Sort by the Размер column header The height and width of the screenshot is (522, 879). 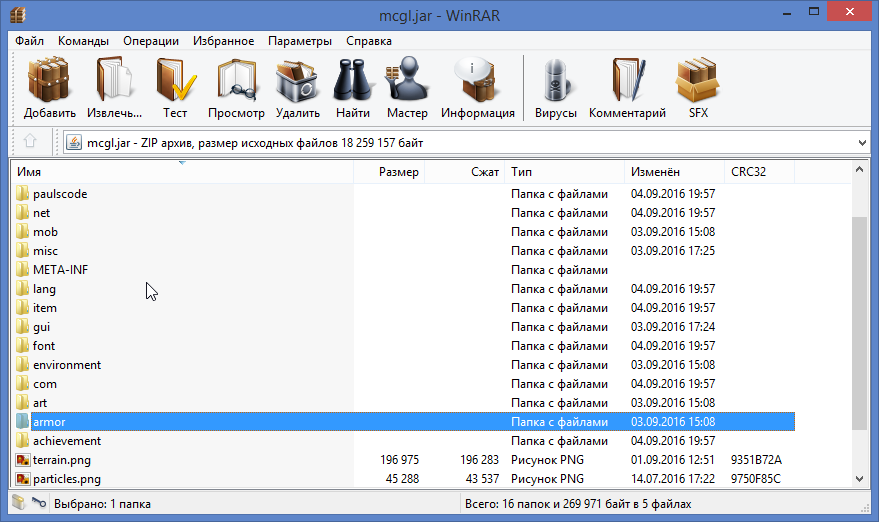click(x=389, y=172)
